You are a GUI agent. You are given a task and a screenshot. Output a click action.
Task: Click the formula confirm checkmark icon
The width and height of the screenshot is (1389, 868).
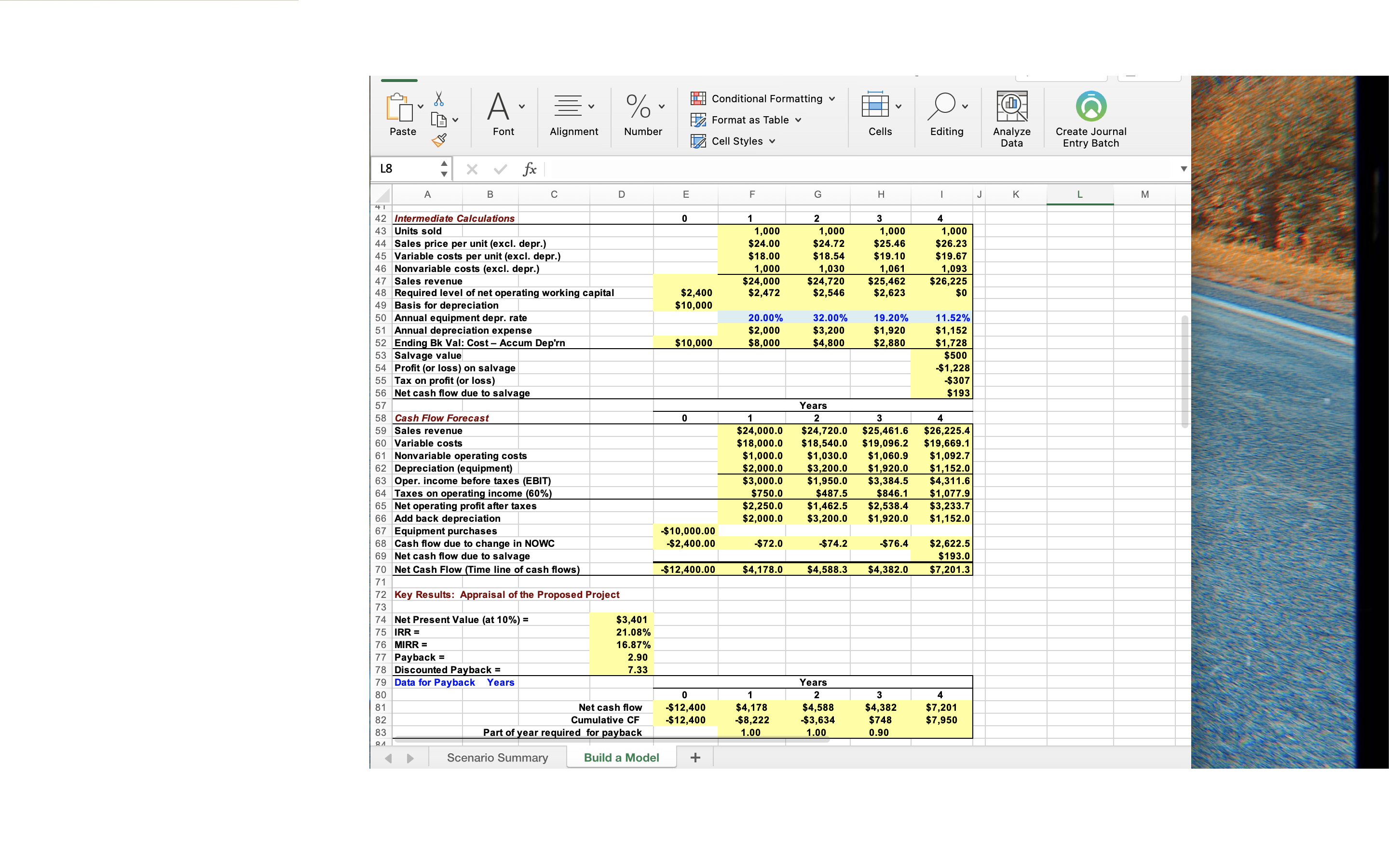click(x=501, y=169)
